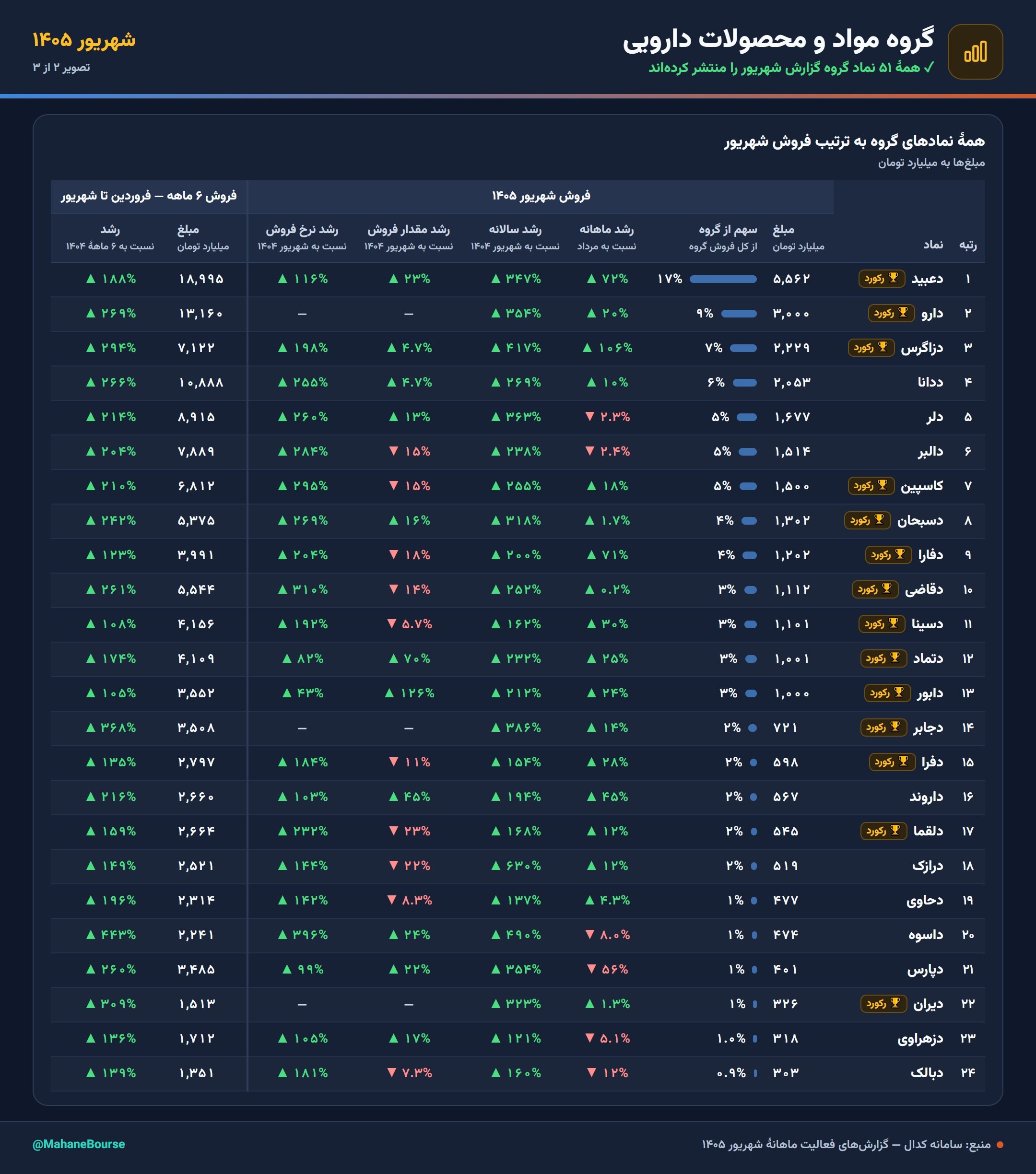Click the record badge next to دلقما
Screen dimensions: 1036x1174
click(884, 831)
